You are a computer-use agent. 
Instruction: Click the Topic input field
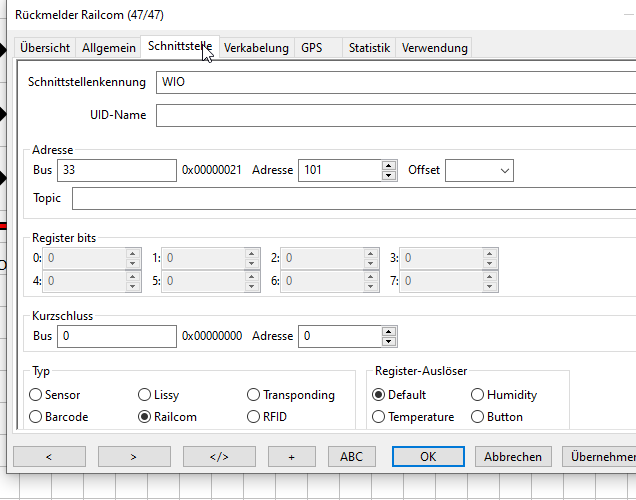pyautogui.click(x=350, y=198)
